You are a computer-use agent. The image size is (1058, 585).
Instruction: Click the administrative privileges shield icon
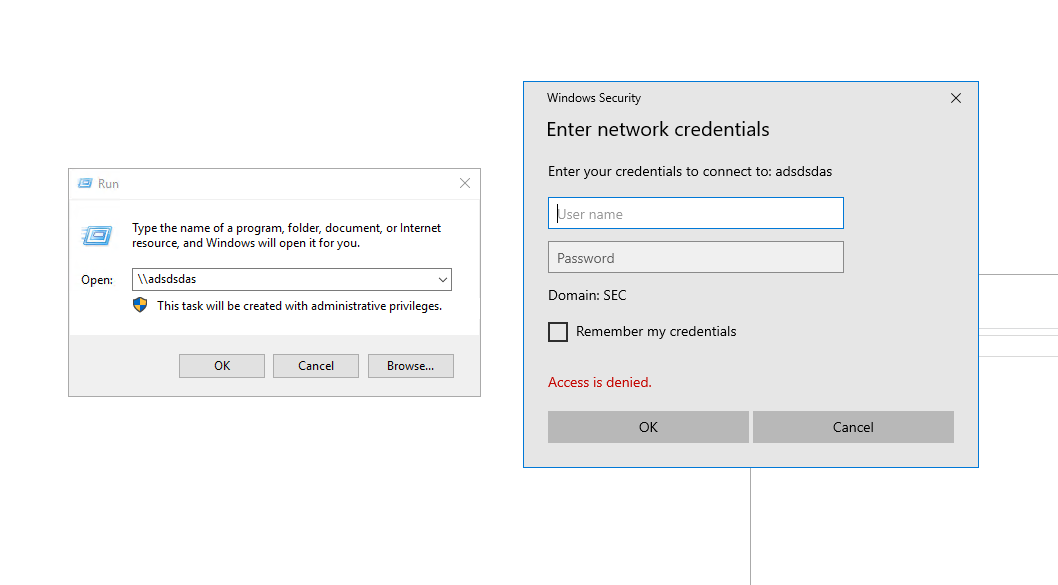tap(140, 305)
